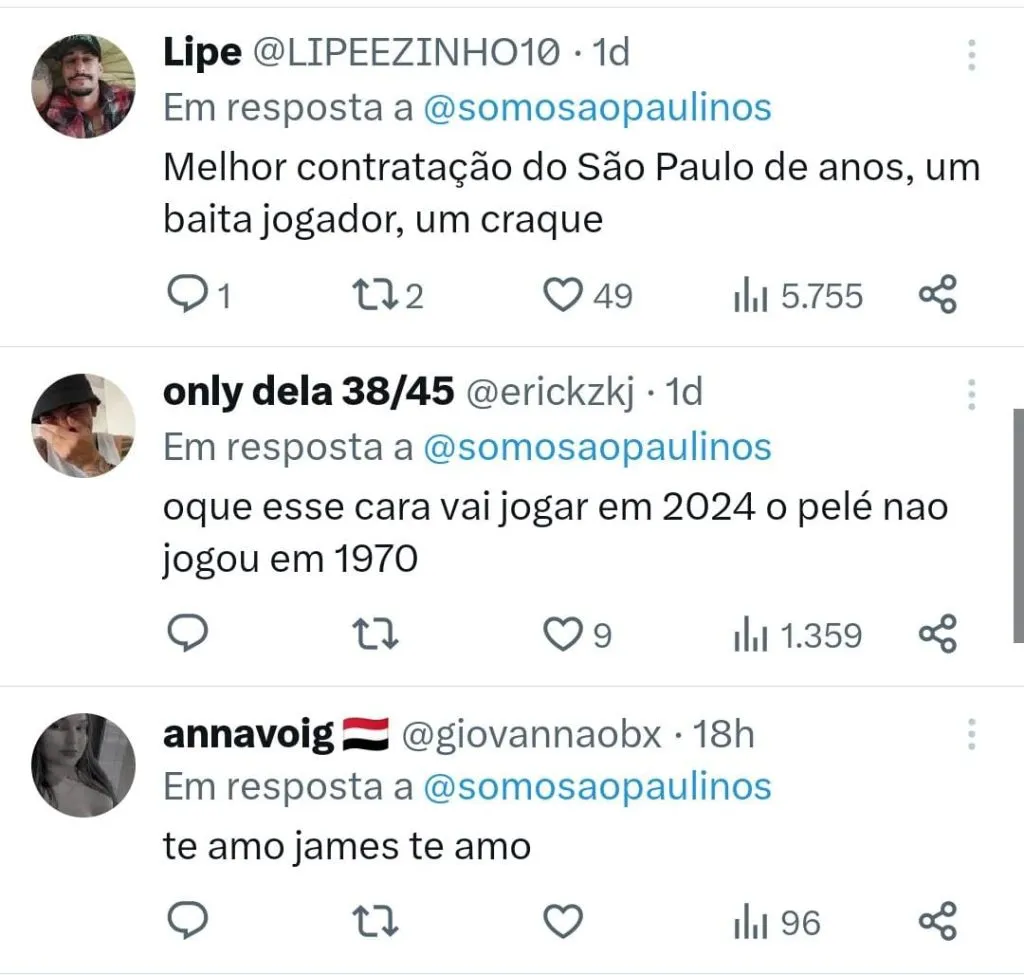Viewport: 1024px width, 975px height.
Task: Open Lipe's profile picture
Action: [x=83, y=85]
